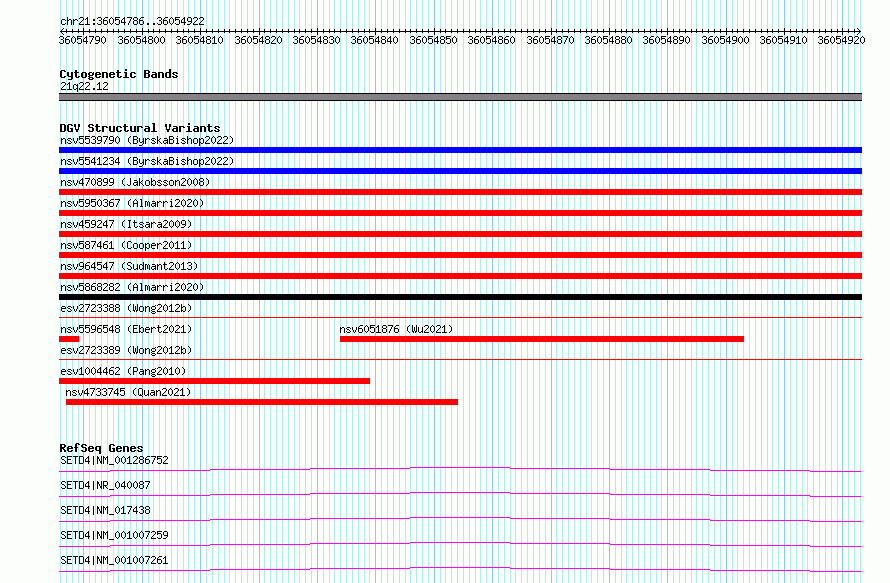890x583 pixels.
Task: Click esv2723389 (Wong2012b) variant label
Action: (x=126, y=350)
